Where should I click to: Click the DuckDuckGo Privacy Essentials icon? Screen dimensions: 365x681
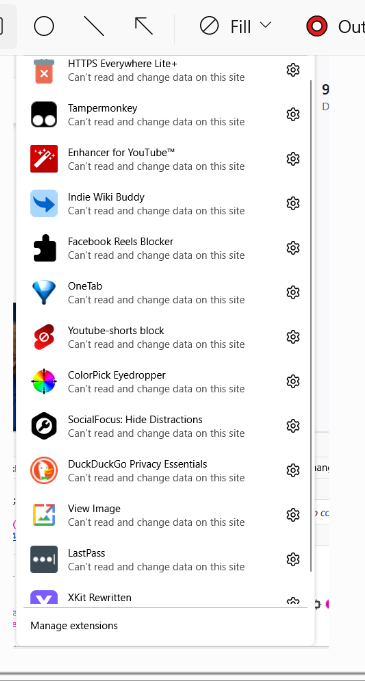(x=44, y=470)
